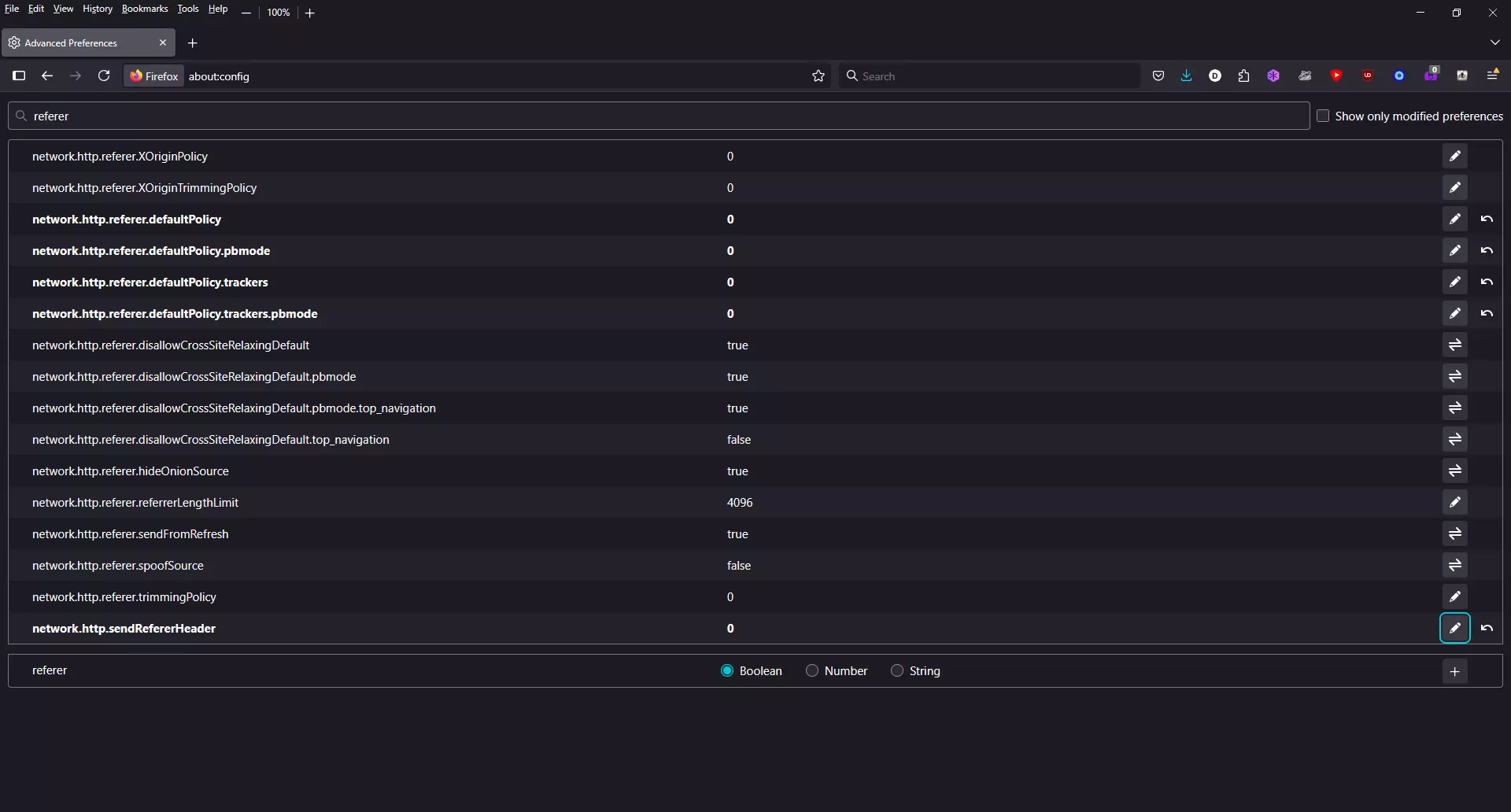Reset network.http.referer.defaultPolicy to default
Image resolution: width=1511 pixels, height=812 pixels.
[1487, 219]
